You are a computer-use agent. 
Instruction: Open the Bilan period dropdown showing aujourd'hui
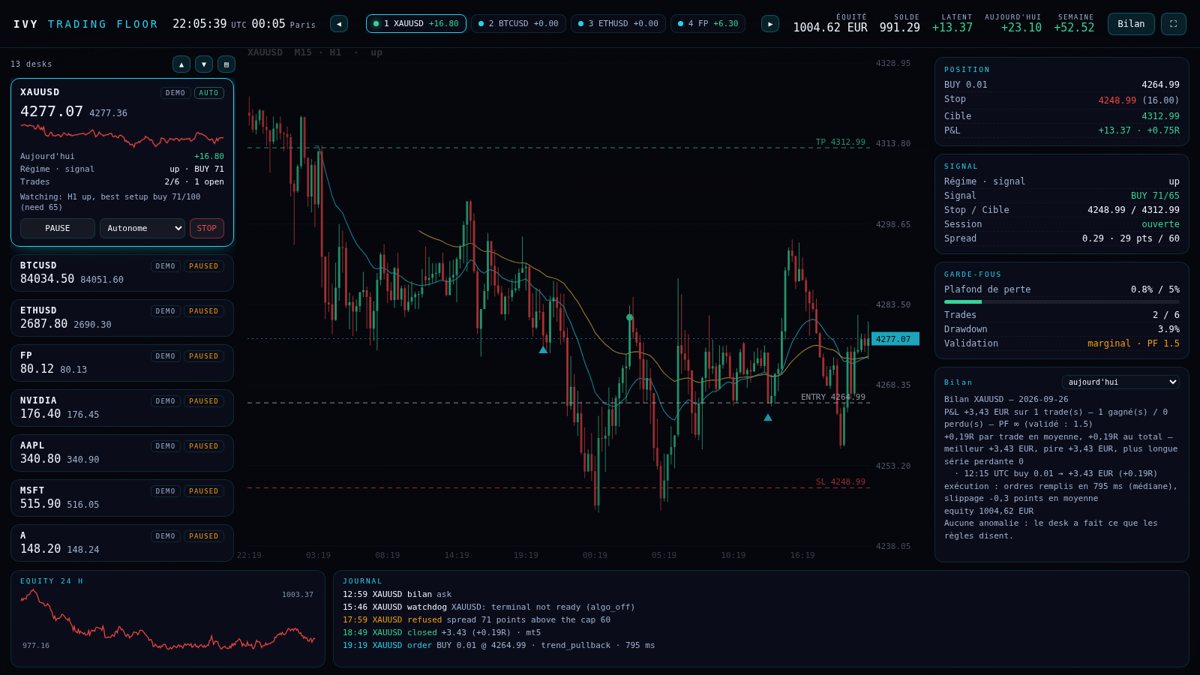tap(1120, 382)
